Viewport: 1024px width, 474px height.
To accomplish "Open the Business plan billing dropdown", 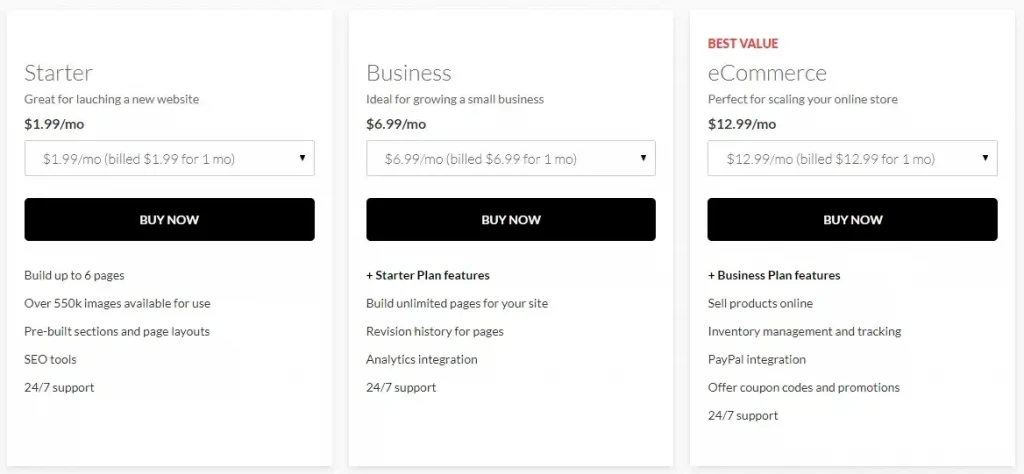I will coord(511,158).
